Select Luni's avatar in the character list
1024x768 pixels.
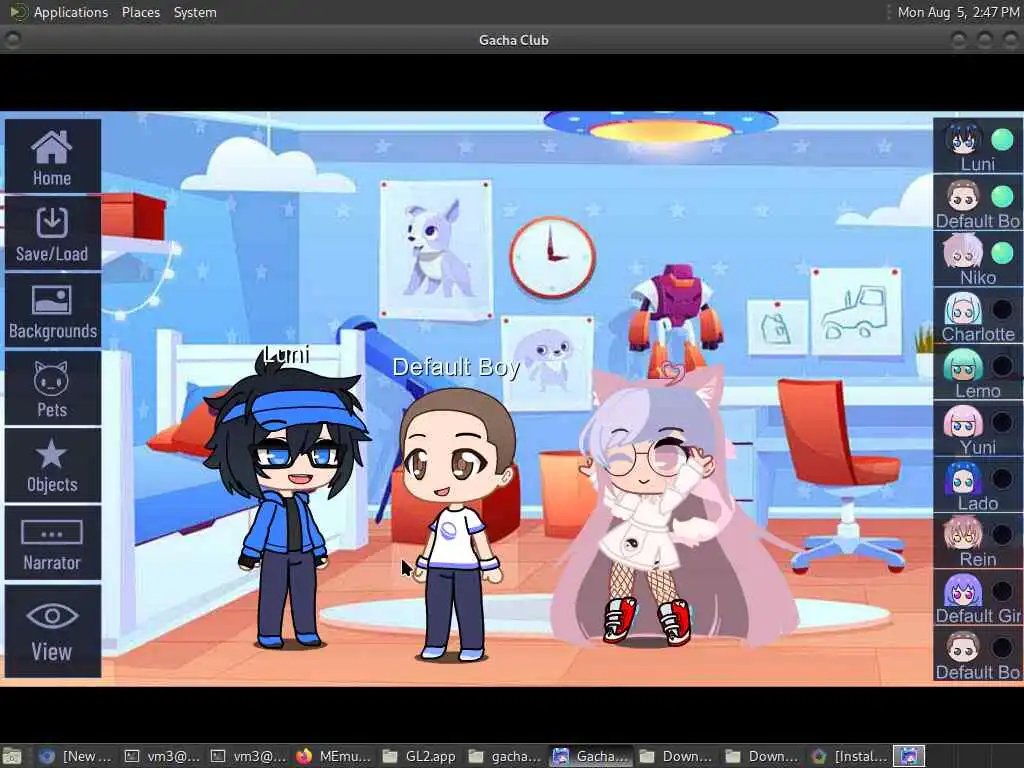click(964, 139)
